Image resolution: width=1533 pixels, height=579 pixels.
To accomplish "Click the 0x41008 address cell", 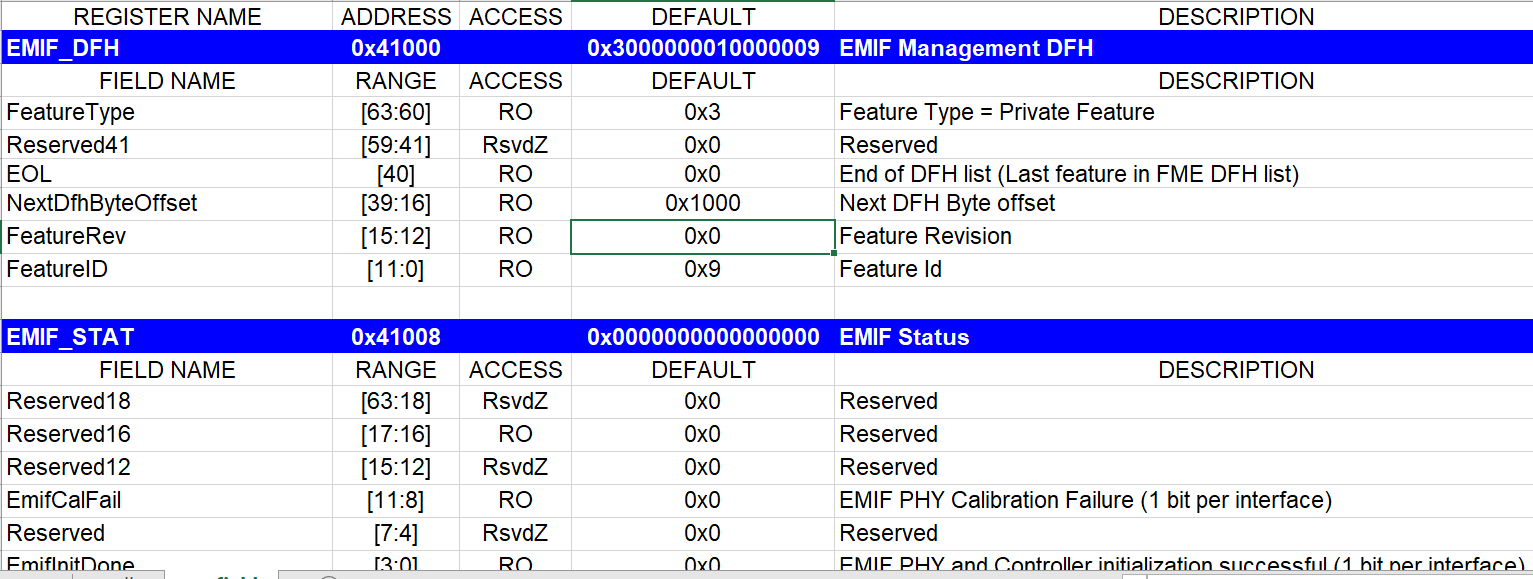I will point(395,337).
